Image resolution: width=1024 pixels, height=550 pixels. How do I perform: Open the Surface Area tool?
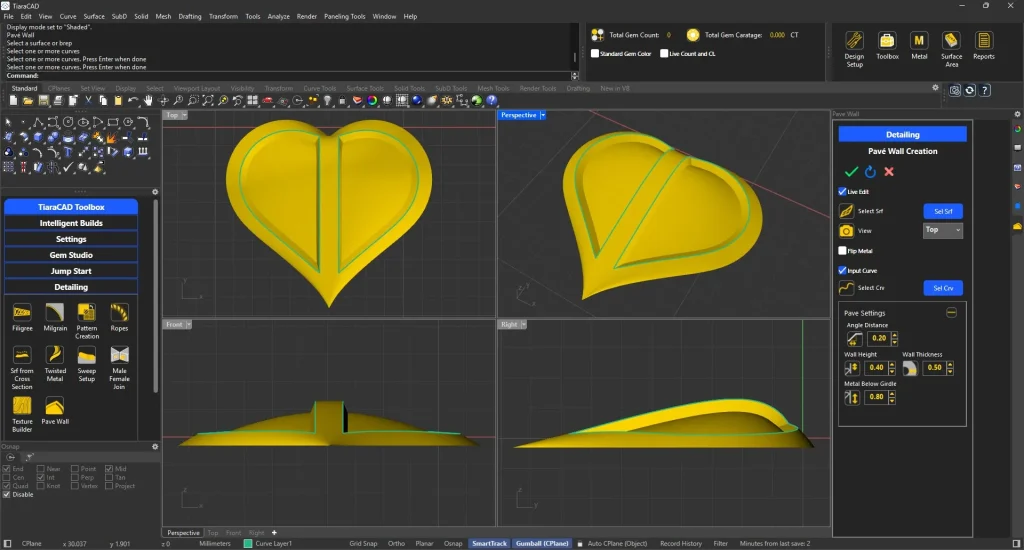pos(951,41)
